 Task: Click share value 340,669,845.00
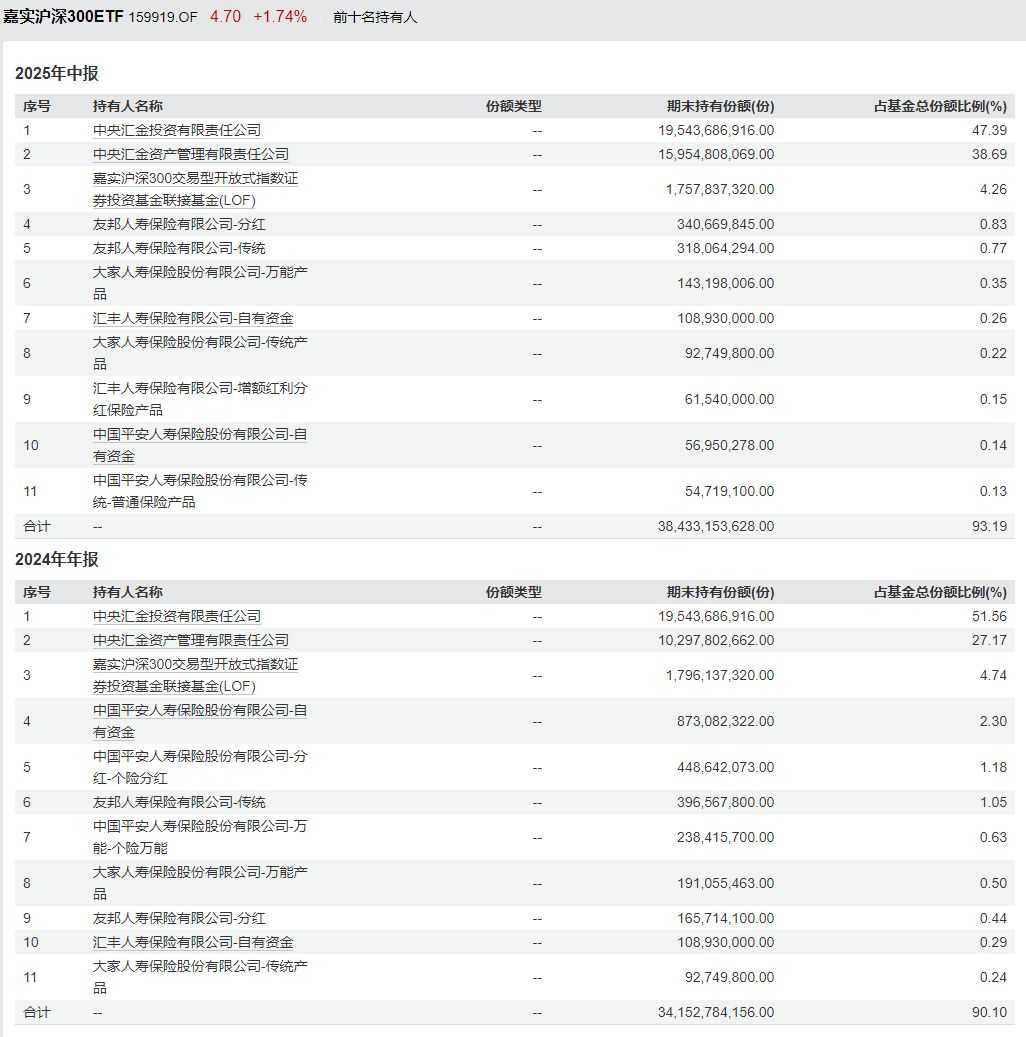click(726, 224)
